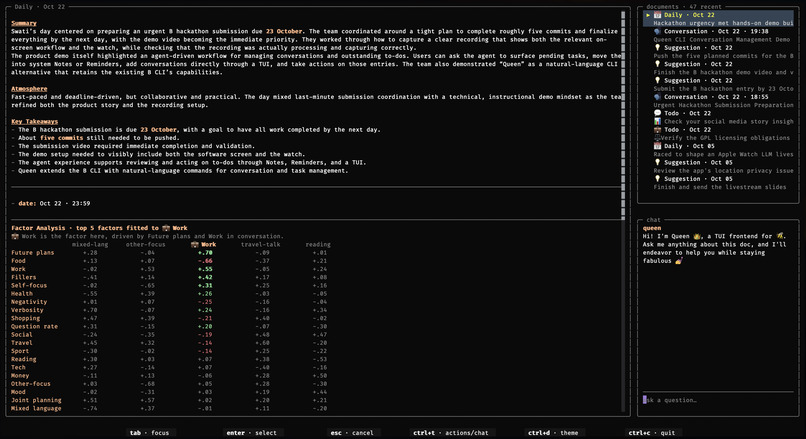The height and width of the screenshot is (439, 806).
Task: Click the 'mixed-lang' column header
Action: 90,245
